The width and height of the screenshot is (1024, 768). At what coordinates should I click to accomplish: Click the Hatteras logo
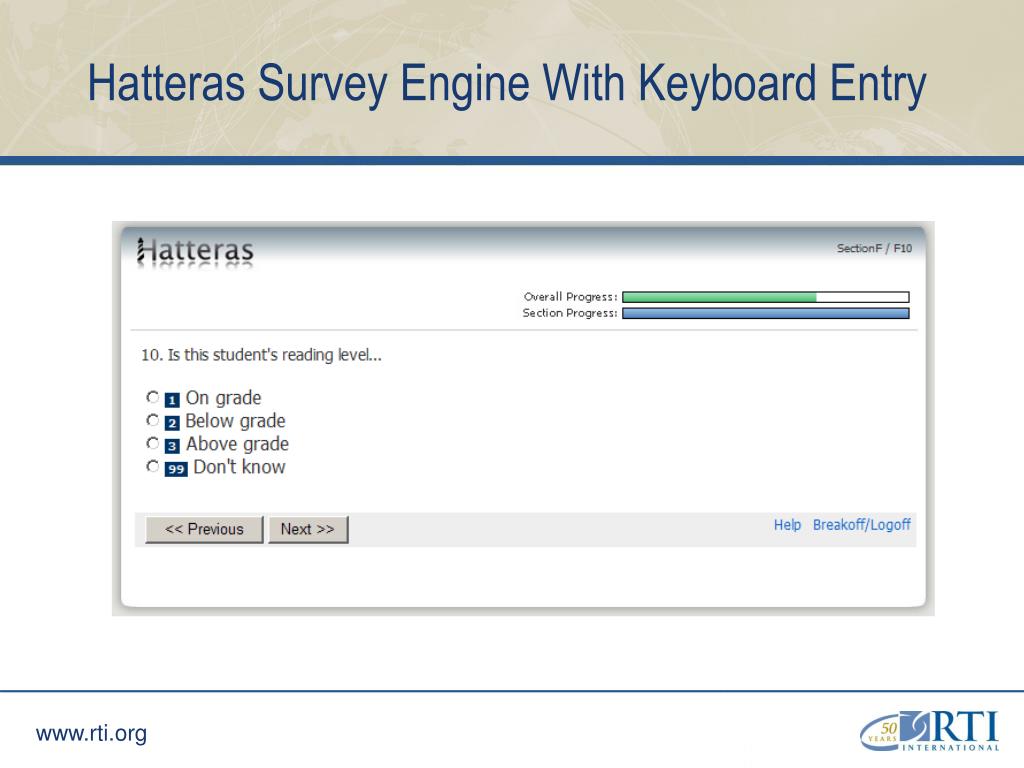point(195,251)
